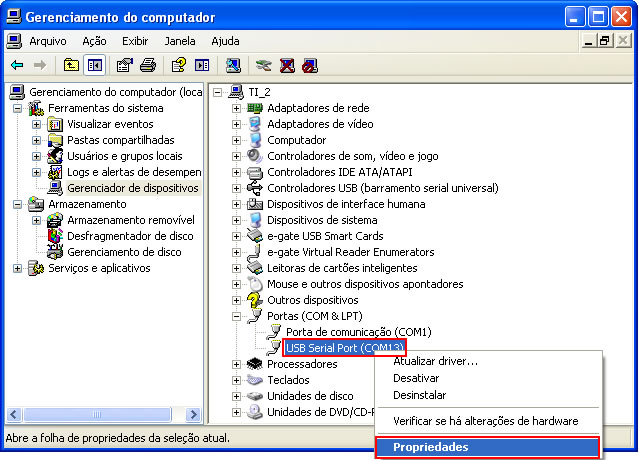Viewport: 639px width, 460px height.
Task: Click the Adaptadores de rede network card icon
Action: [255, 108]
